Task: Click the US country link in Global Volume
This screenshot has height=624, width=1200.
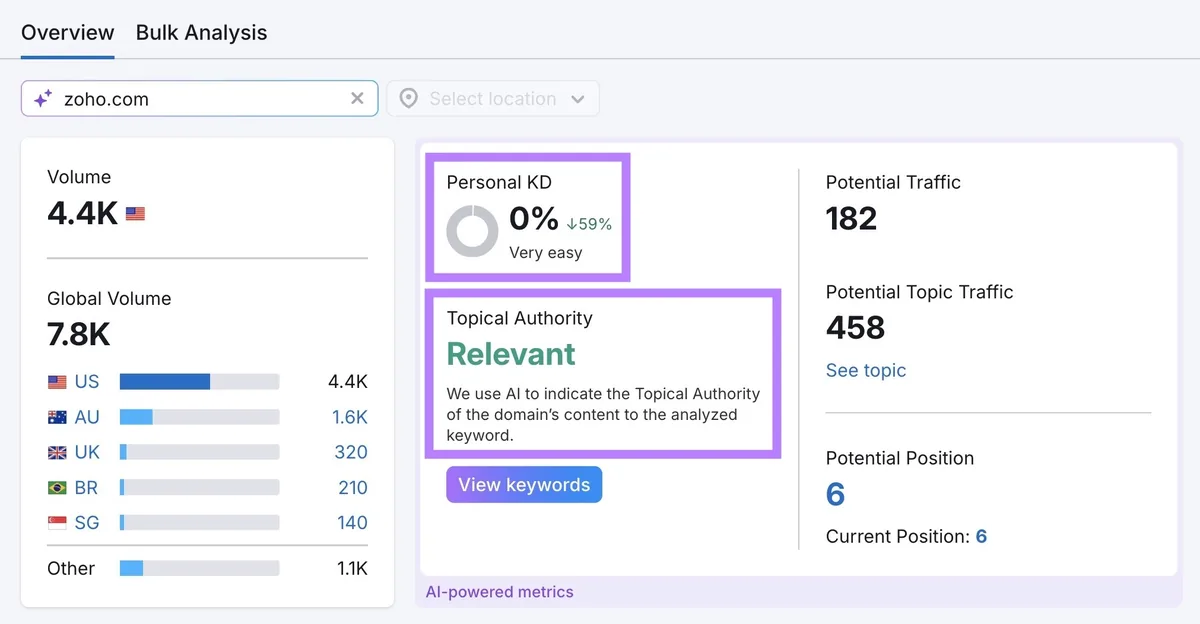Action: pos(87,382)
